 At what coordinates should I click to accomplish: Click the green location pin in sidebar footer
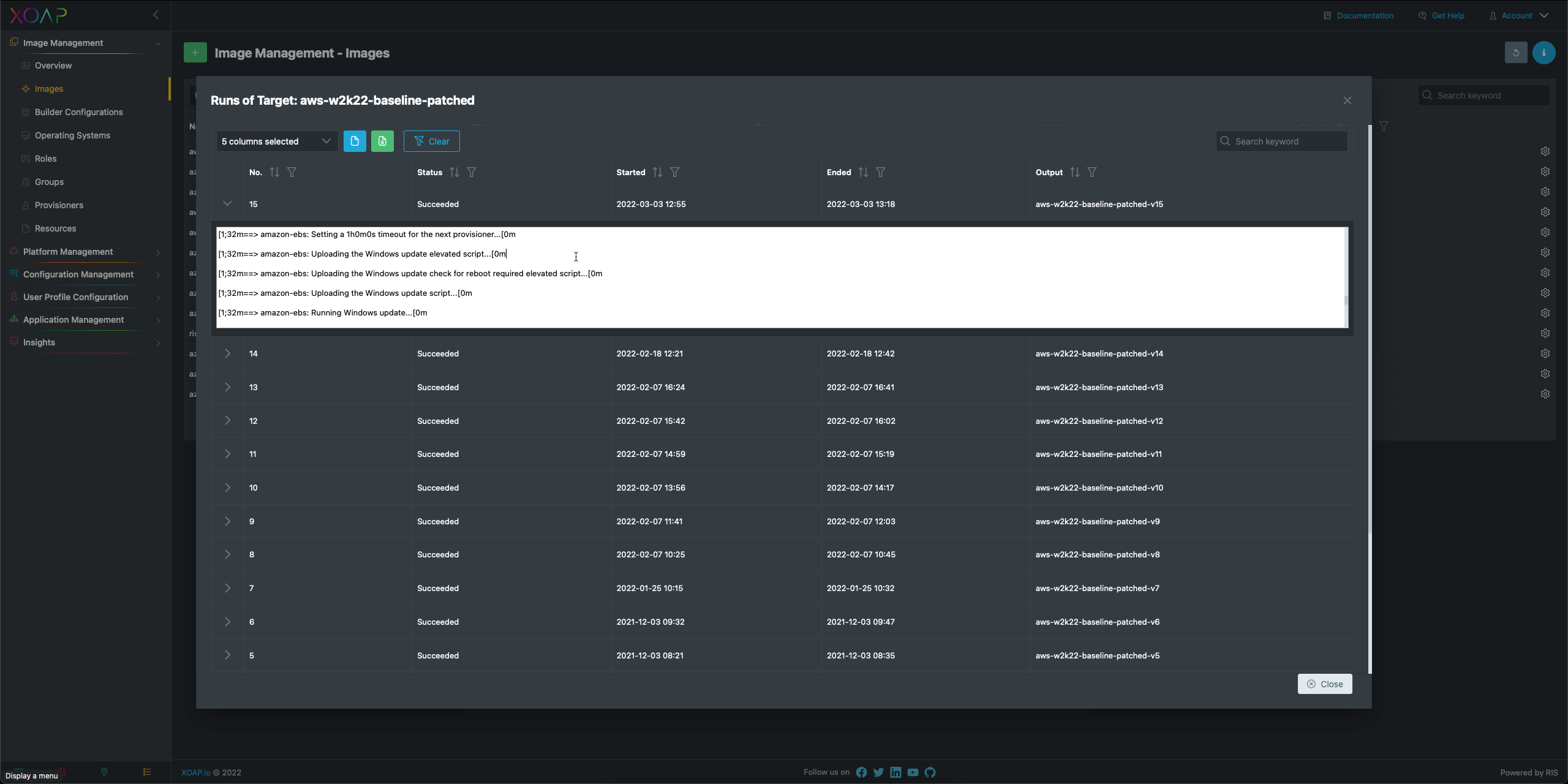(104, 772)
